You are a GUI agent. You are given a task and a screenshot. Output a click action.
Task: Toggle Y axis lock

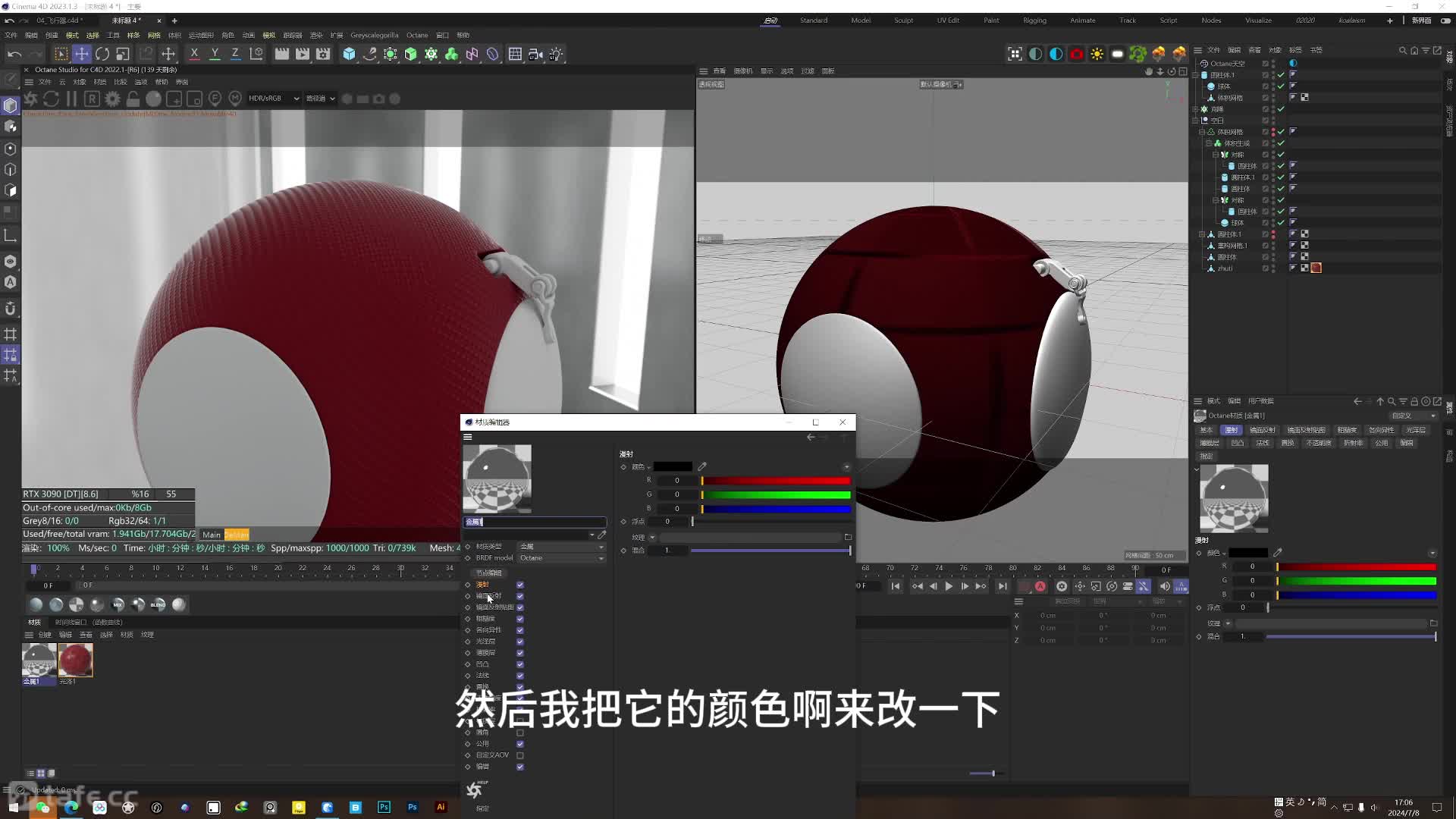215,54
